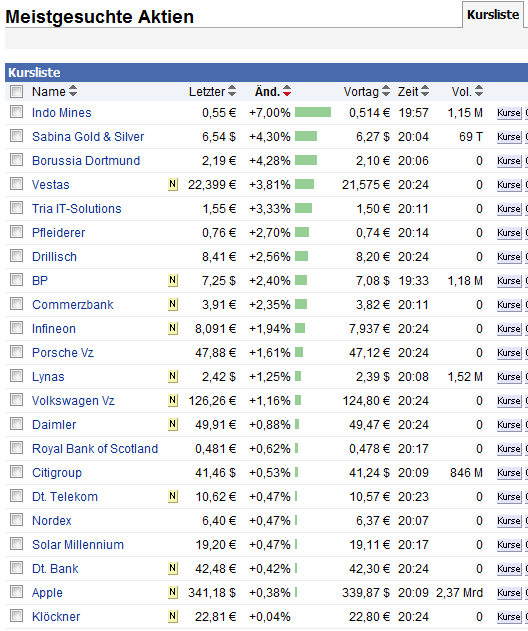Viewport: 528px width, 631px height.
Task: Open the N news icon for Apple
Action: [173, 592]
